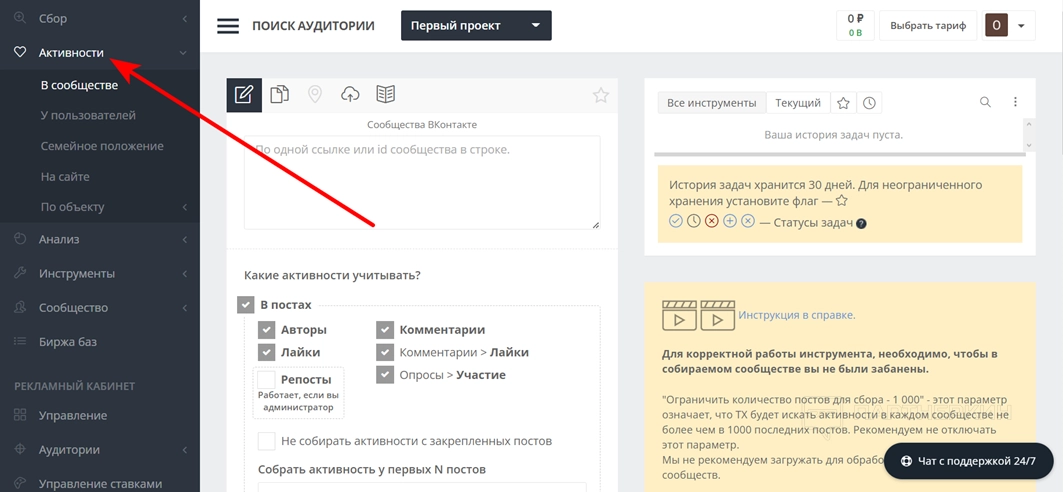
Task: Uncheck the Авторы checkbox
Action: pyautogui.click(x=266, y=330)
